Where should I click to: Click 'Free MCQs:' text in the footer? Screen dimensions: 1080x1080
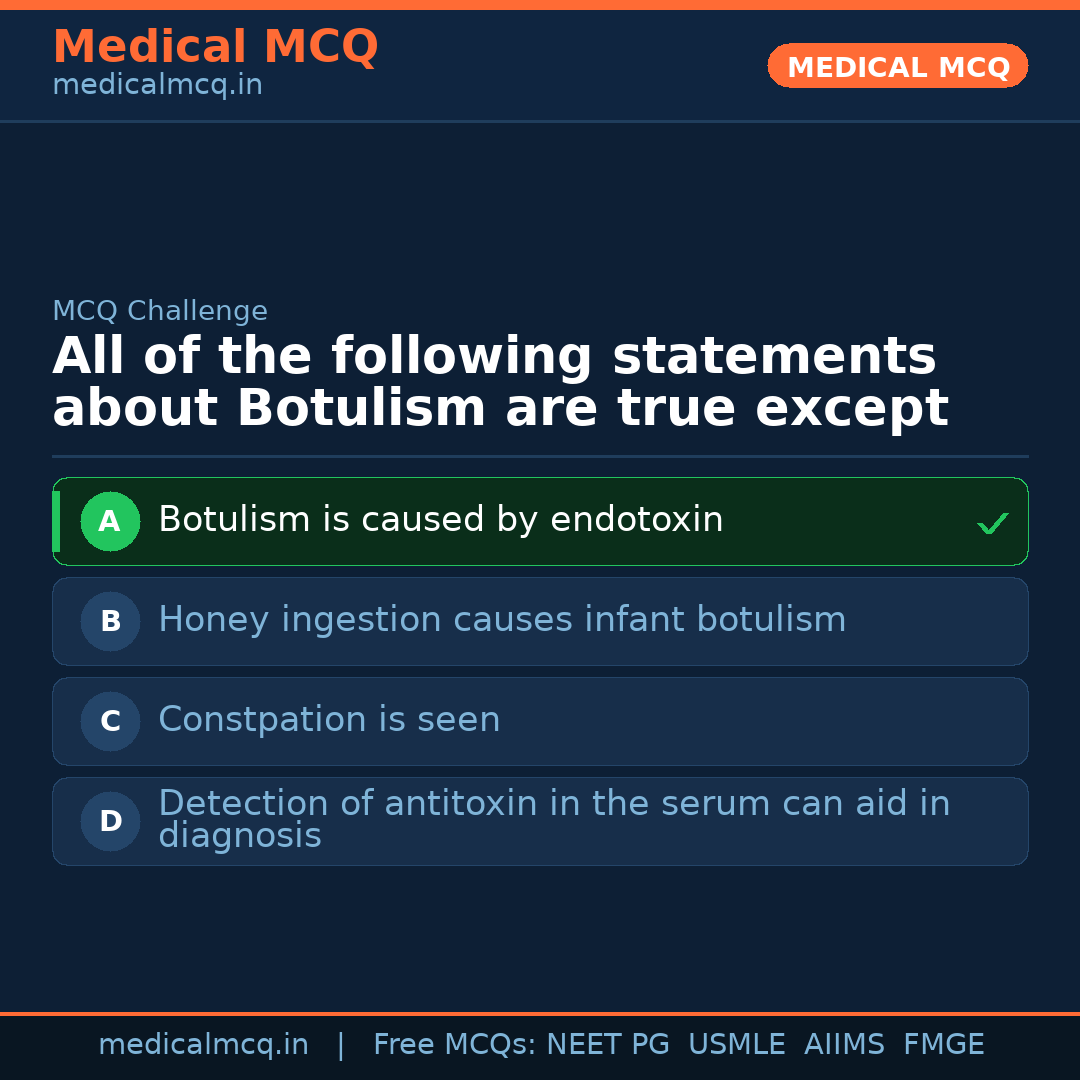point(454,1045)
